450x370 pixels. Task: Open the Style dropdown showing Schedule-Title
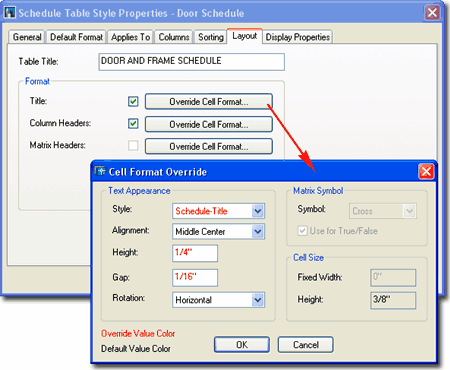[218, 211]
